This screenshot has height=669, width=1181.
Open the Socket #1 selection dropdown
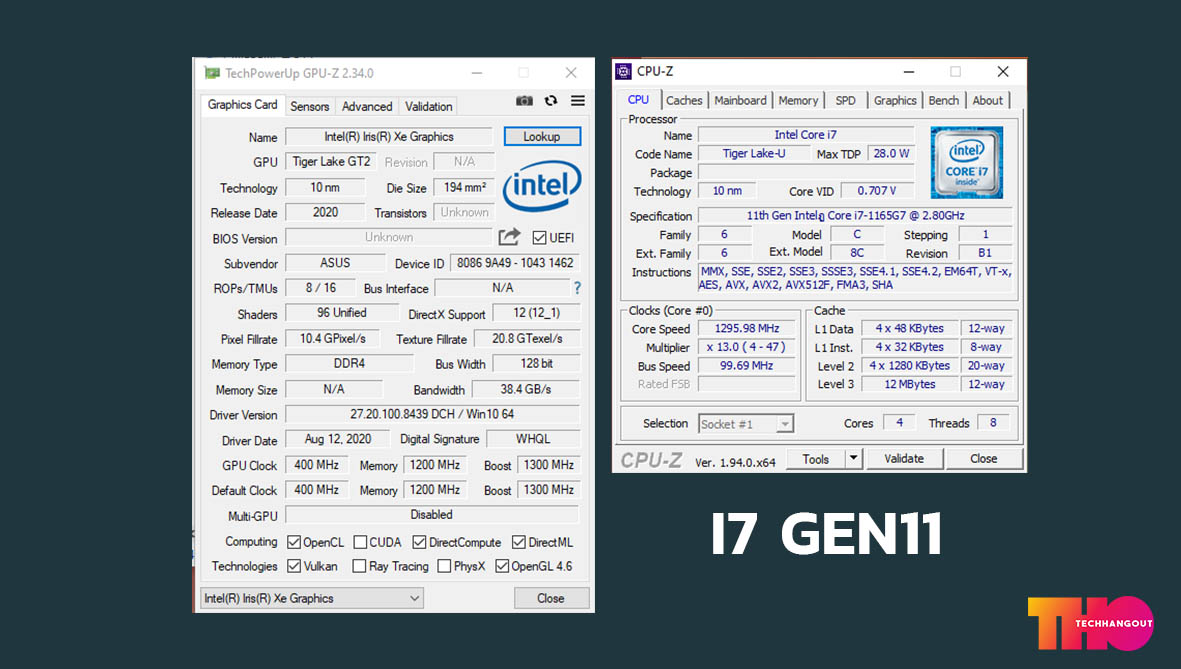(x=746, y=424)
